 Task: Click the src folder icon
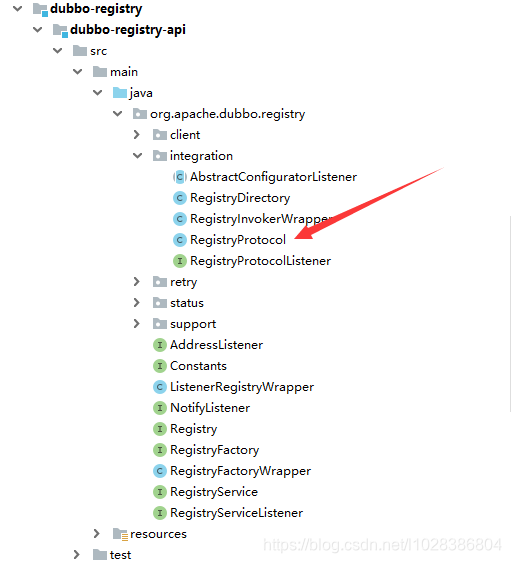tap(80, 51)
